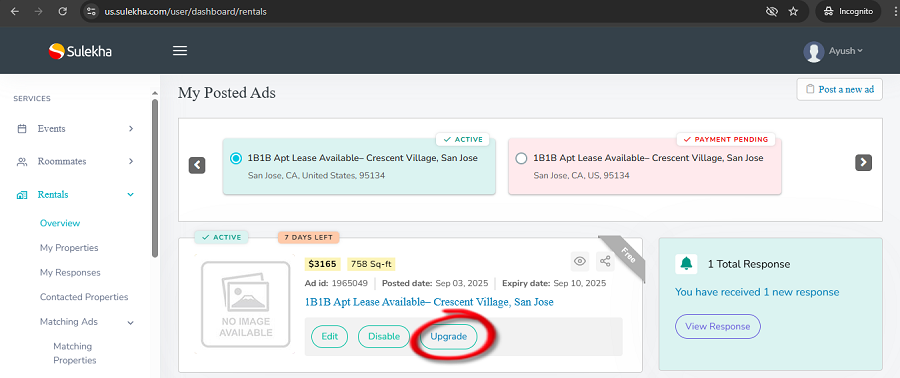Expand the Roommates section arrow
The height and width of the screenshot is (378, 900).
pos(131,161)
